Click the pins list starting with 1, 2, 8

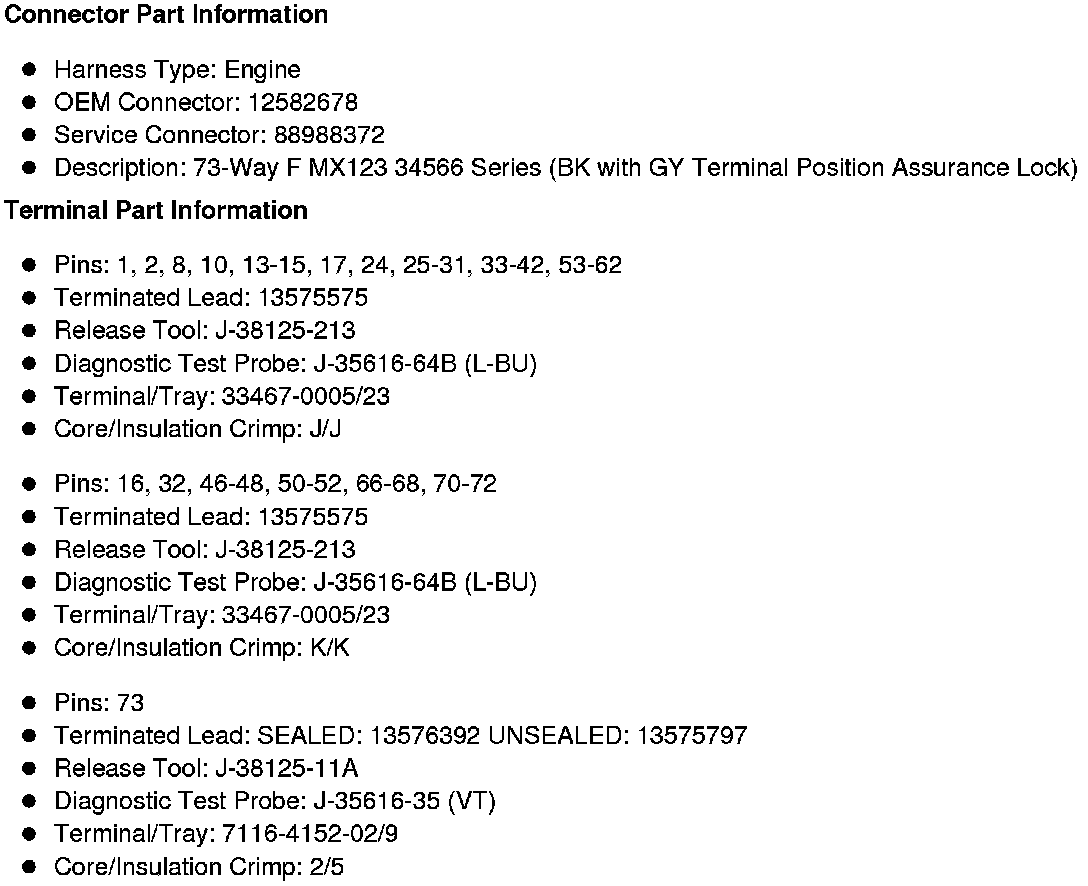point(337,265)
